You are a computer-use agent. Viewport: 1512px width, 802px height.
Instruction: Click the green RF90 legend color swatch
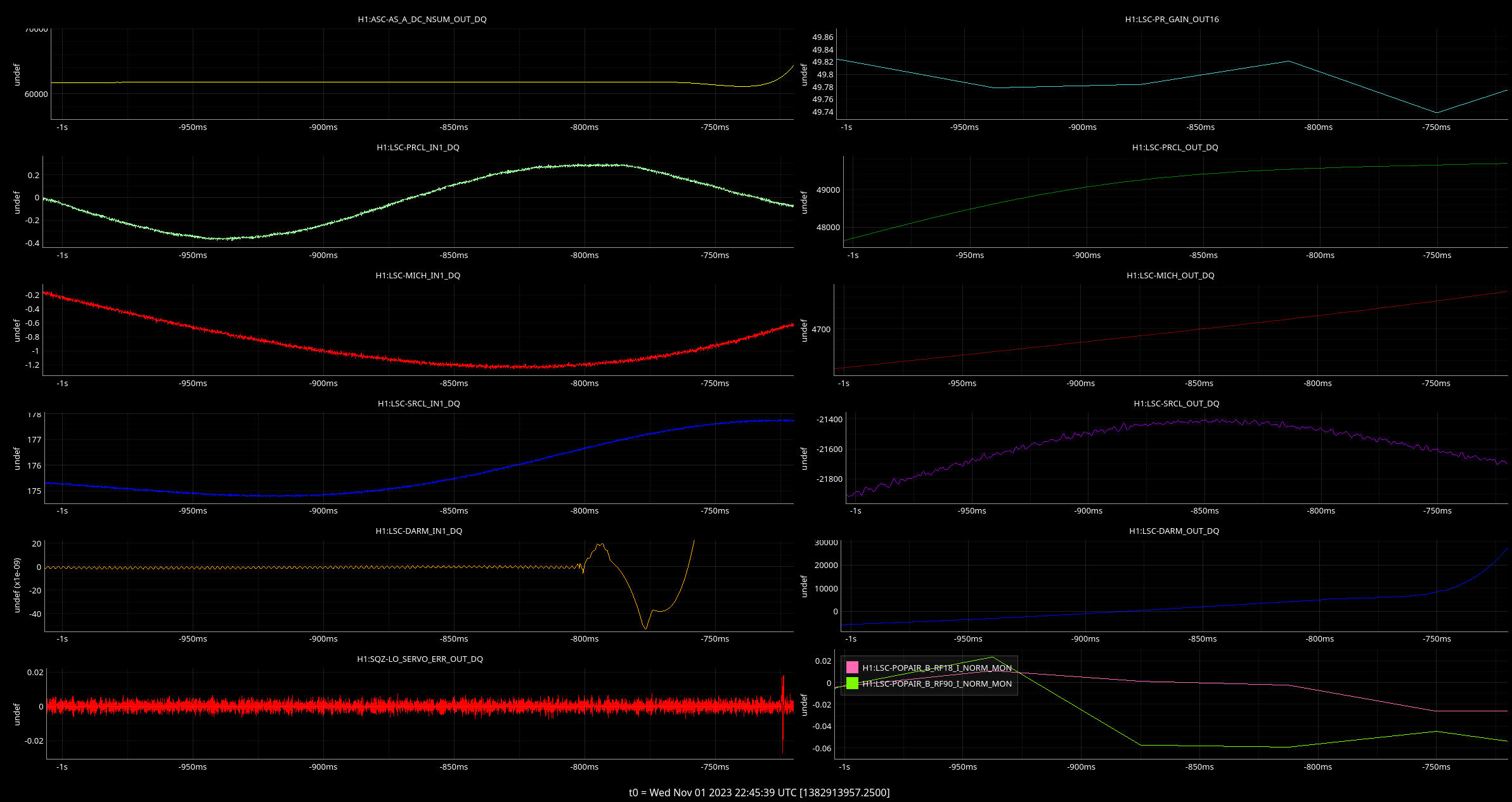[x=852, y=683]
